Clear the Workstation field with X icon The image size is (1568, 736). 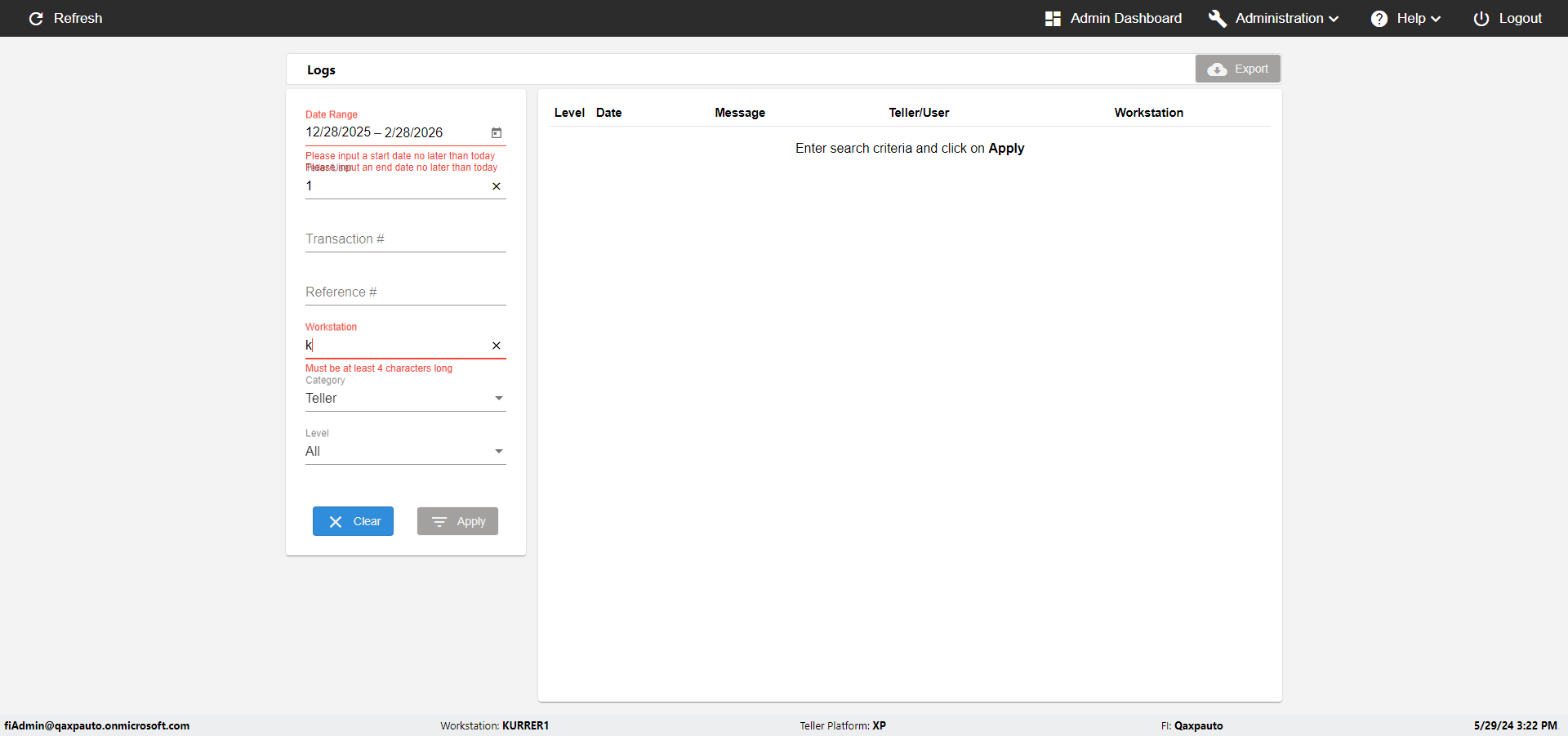tap(497, 346)
